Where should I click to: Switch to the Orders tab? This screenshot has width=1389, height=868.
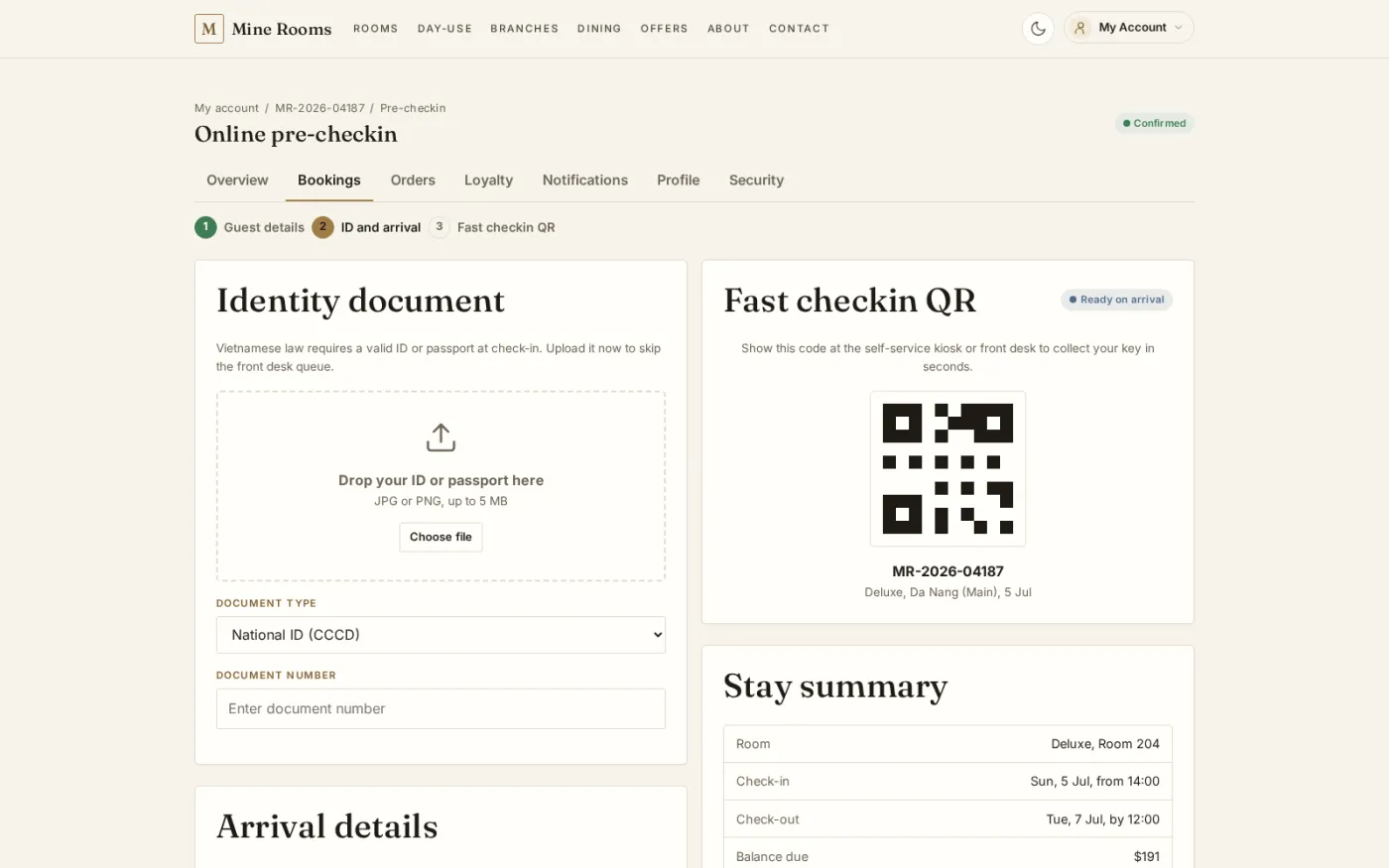pos(413,181)
